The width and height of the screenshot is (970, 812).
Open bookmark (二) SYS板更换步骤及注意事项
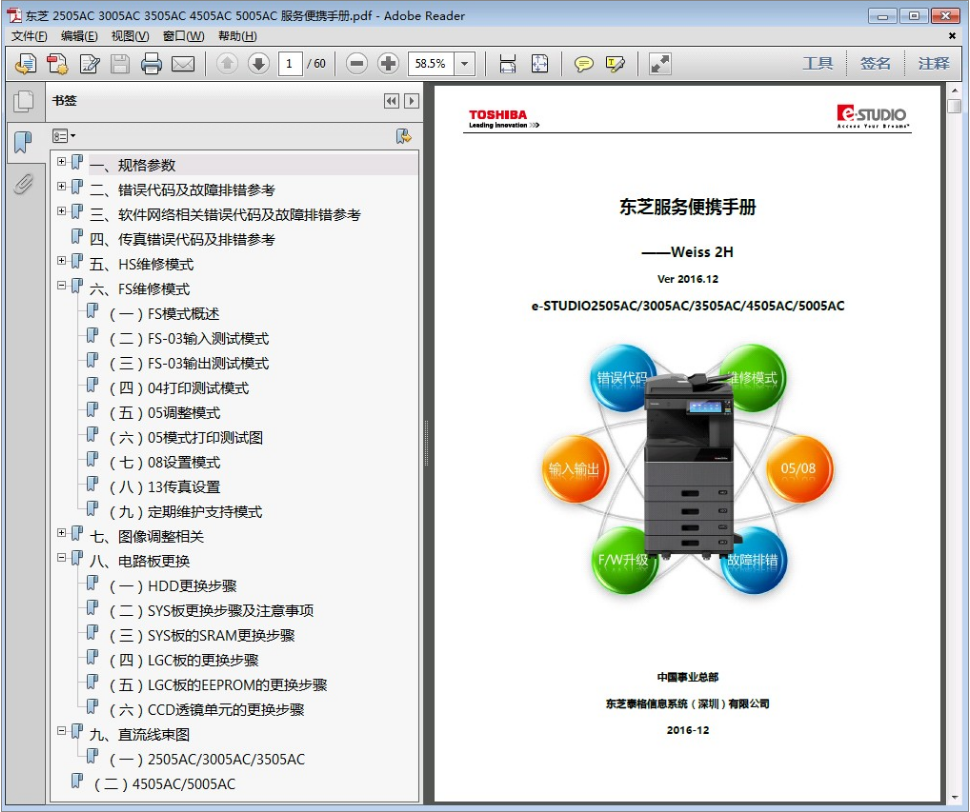tap(212, 610)
